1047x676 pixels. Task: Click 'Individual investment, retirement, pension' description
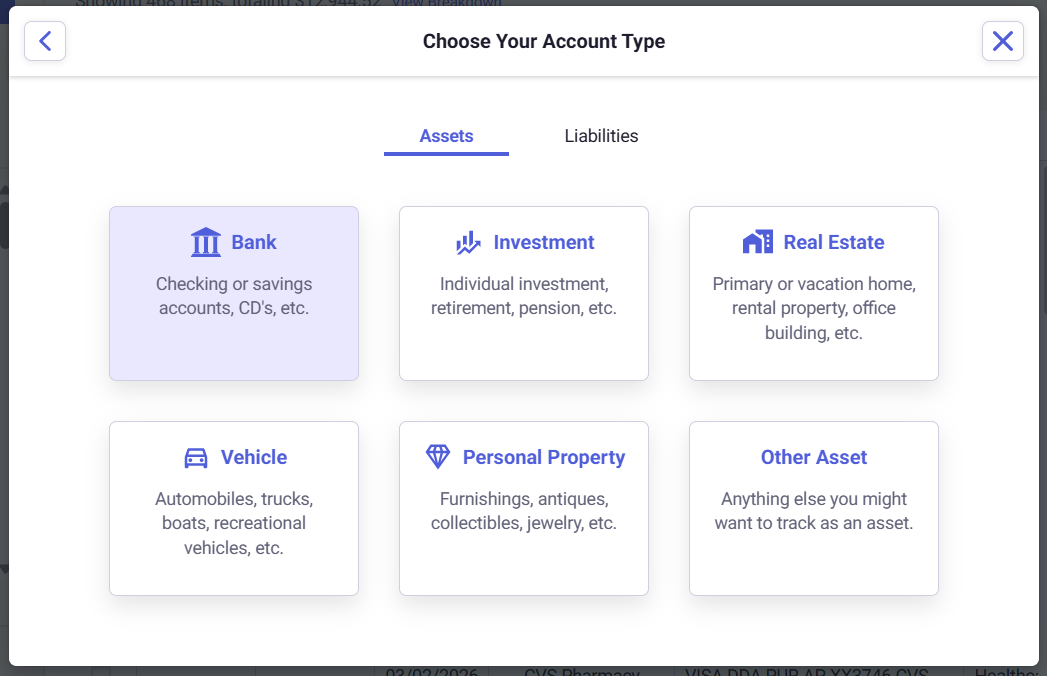click(x=524, y=296)
